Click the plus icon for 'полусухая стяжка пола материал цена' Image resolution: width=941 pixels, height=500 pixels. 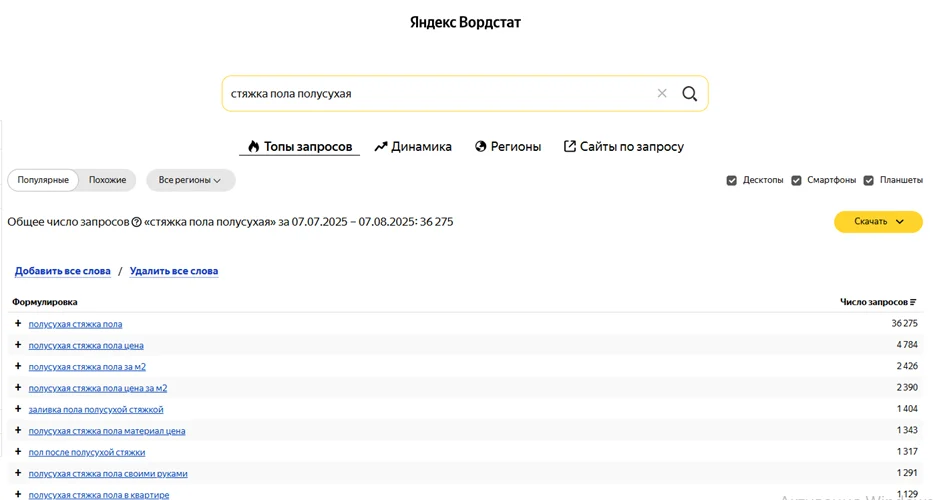[18, 430]
